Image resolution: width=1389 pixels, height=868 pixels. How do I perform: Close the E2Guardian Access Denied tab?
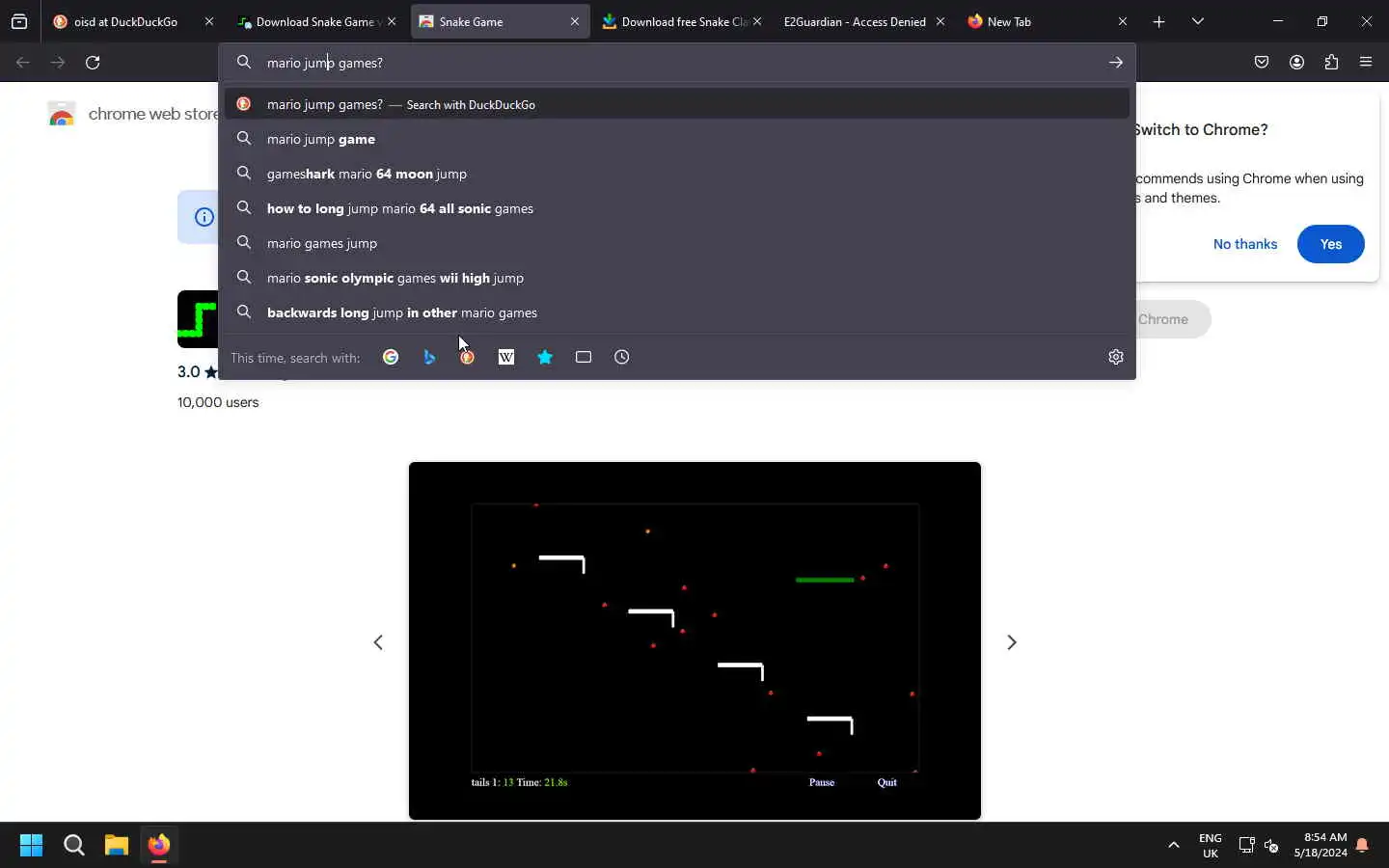pos(940,21)
